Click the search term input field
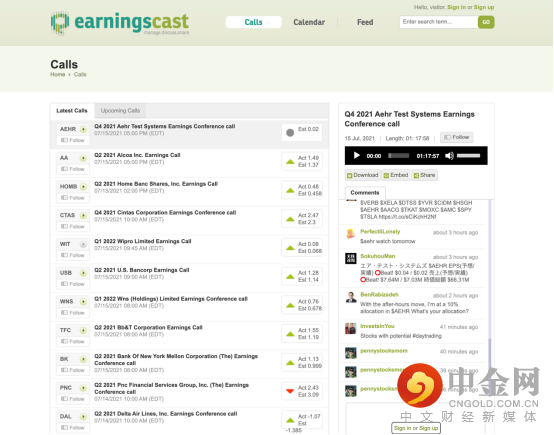554x435 pixels. 438,22
